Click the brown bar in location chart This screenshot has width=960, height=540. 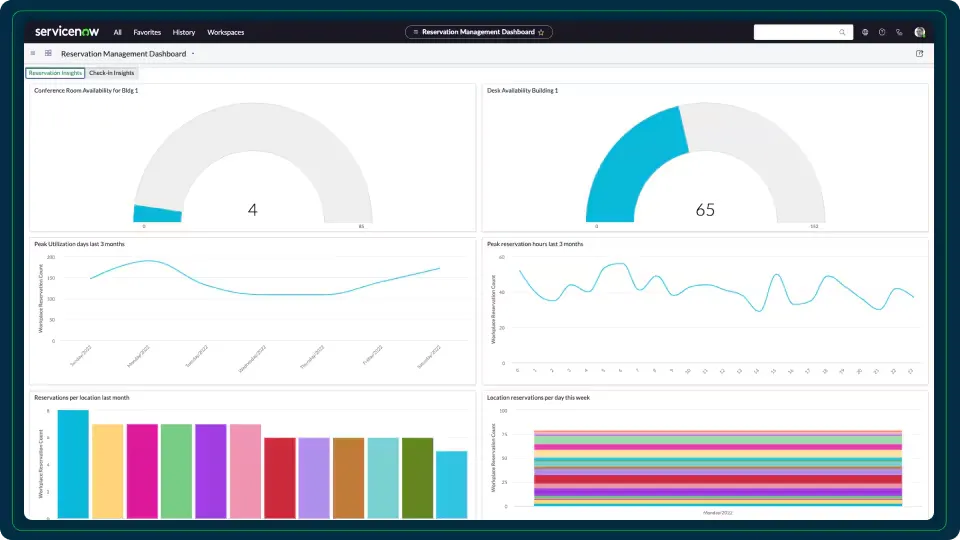(x=348, y=478)
